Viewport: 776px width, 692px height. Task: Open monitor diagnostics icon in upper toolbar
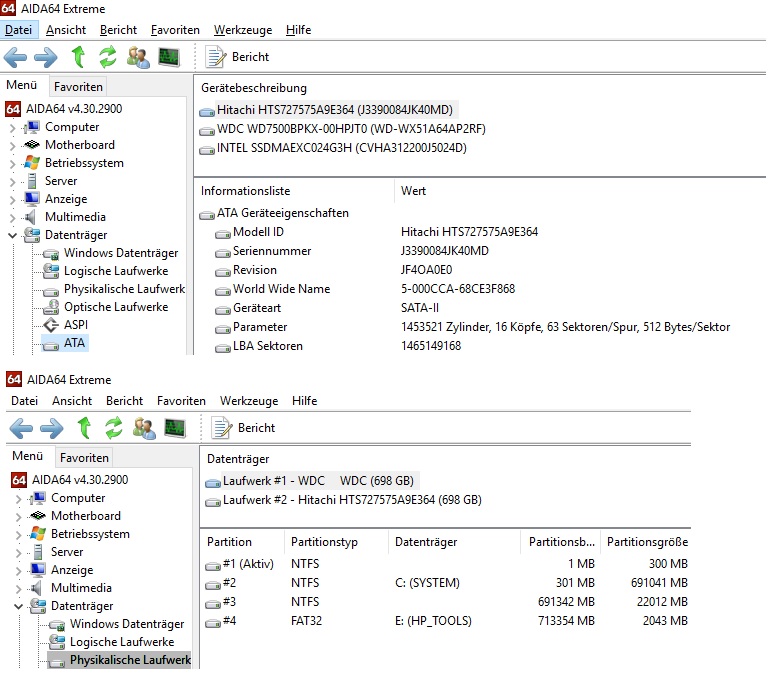pos(169,57)
